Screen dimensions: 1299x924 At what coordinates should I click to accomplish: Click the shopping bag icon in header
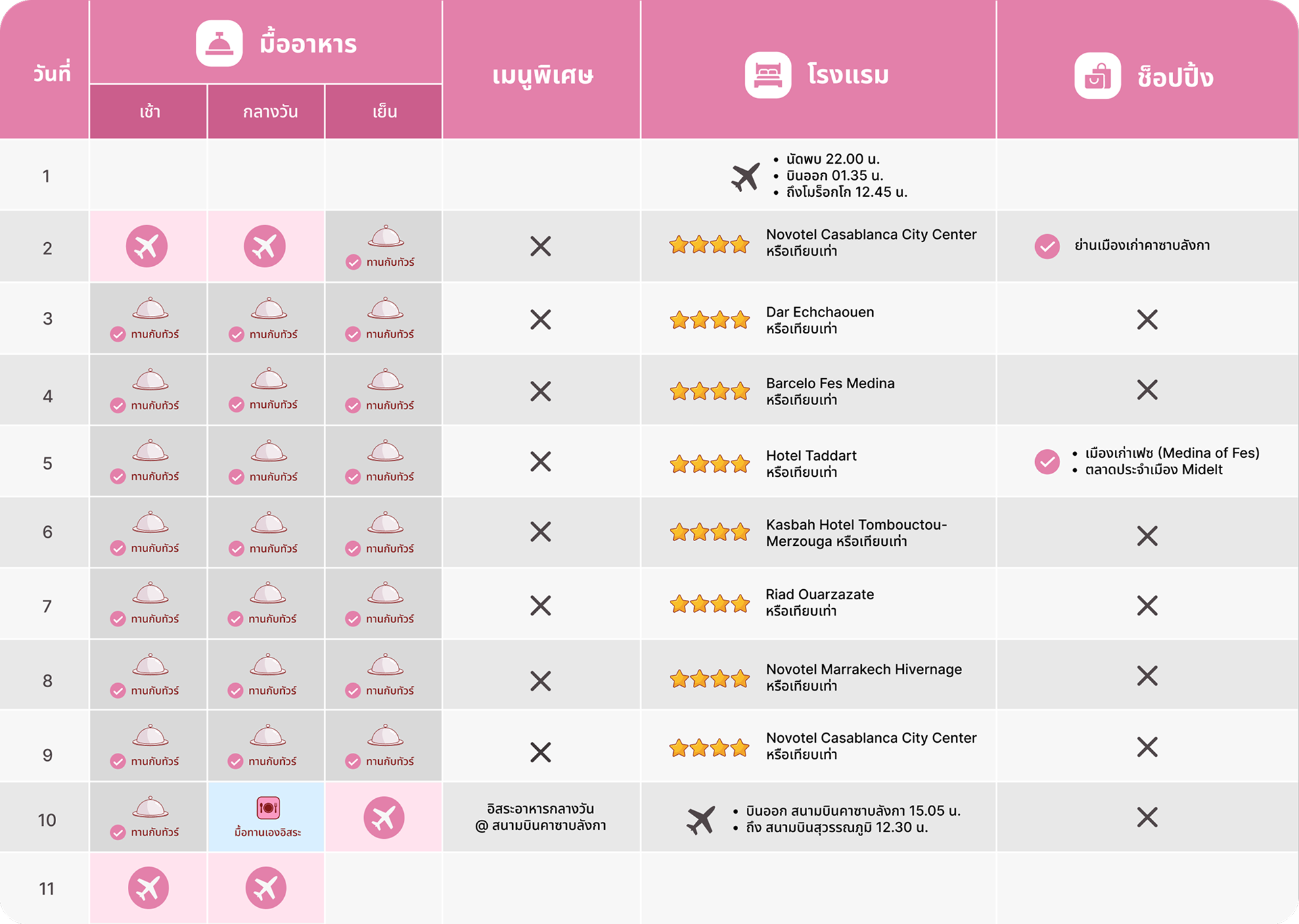click(x=1097, y=76)
